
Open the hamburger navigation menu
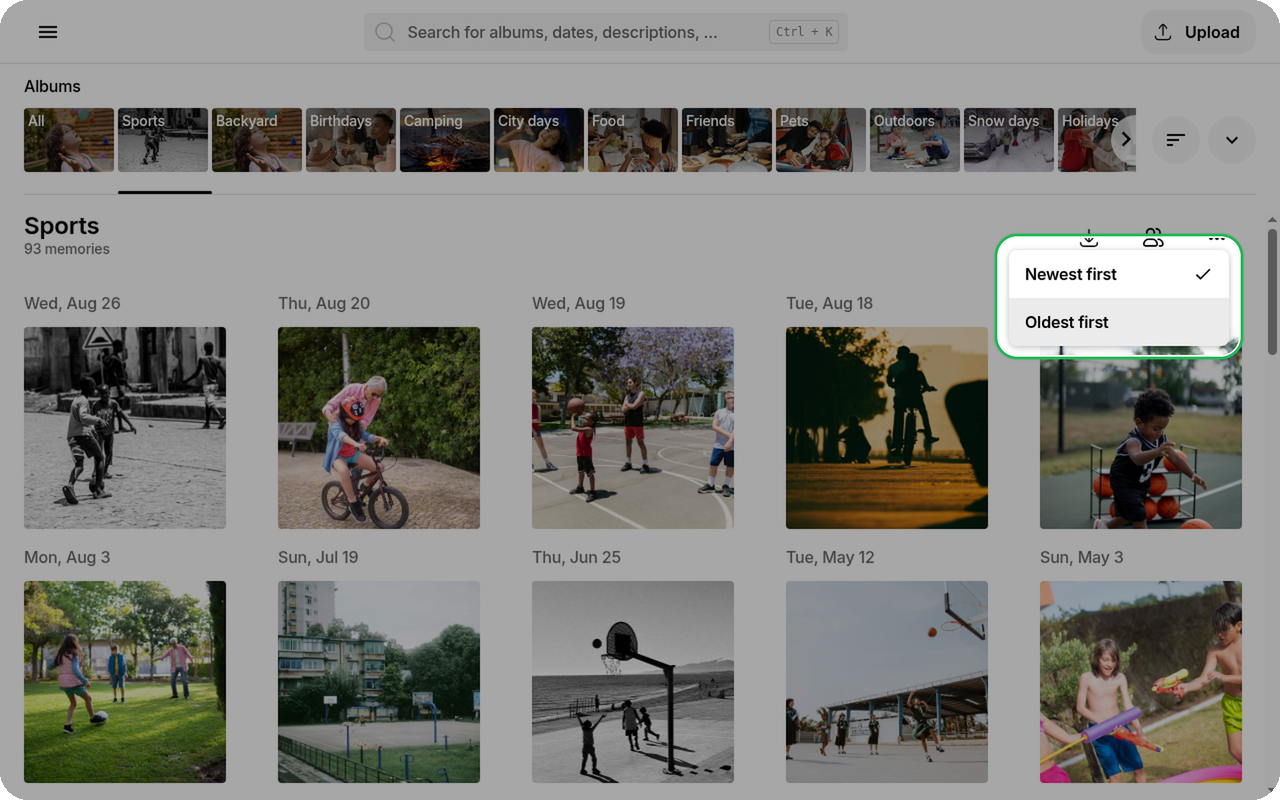point(48,32)
